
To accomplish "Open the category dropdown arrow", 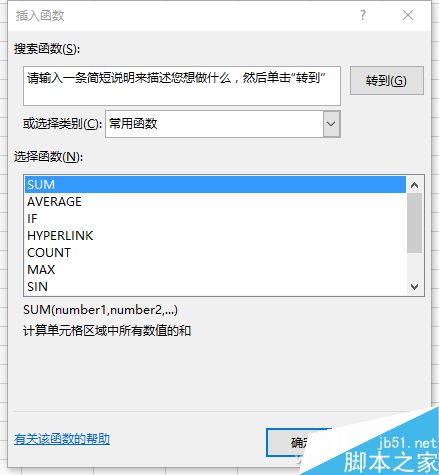I will [331, 124].
